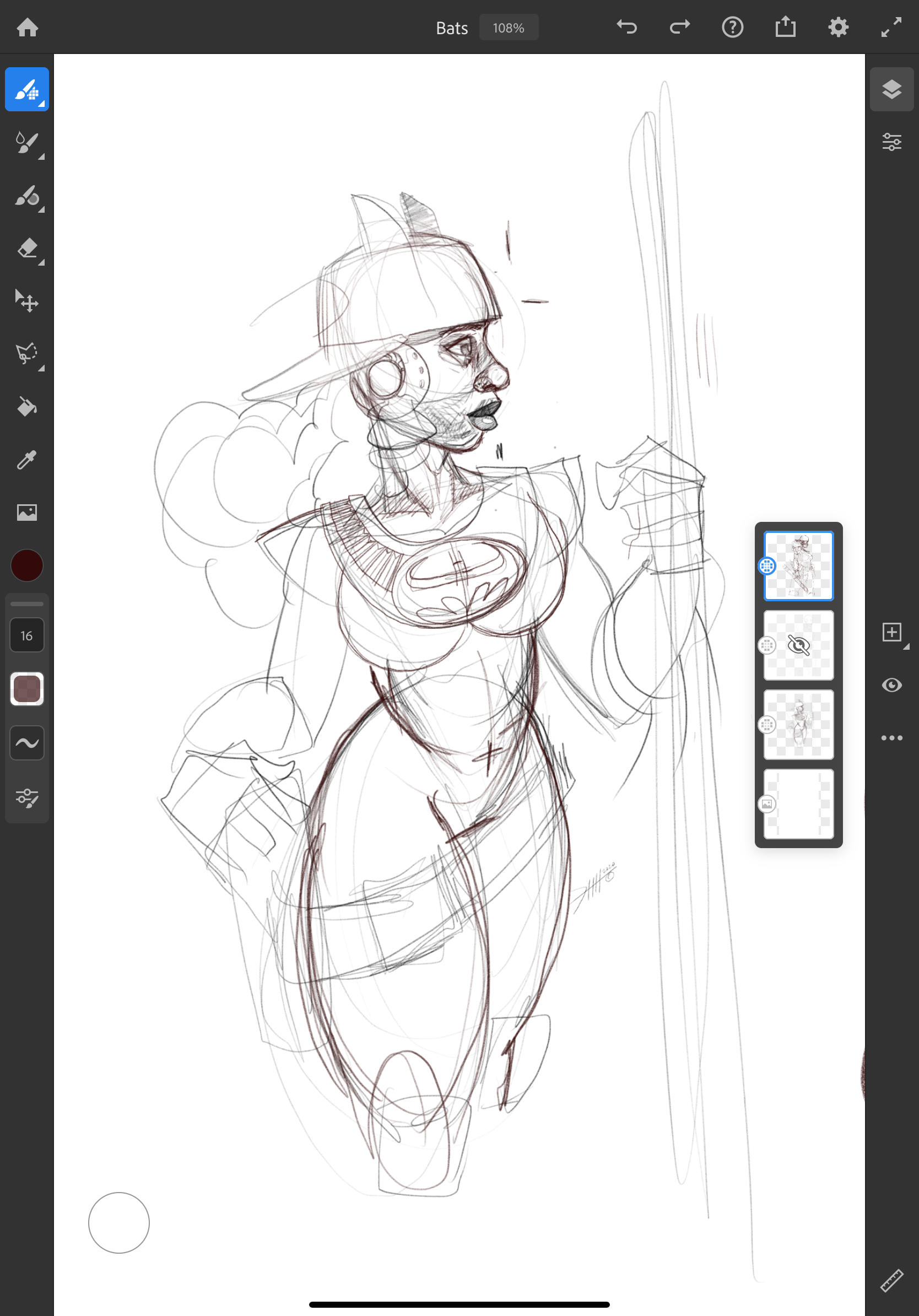919x1316 pixels.
Task: Toggle the Layers panel
Action: click(x=892, y=89)
